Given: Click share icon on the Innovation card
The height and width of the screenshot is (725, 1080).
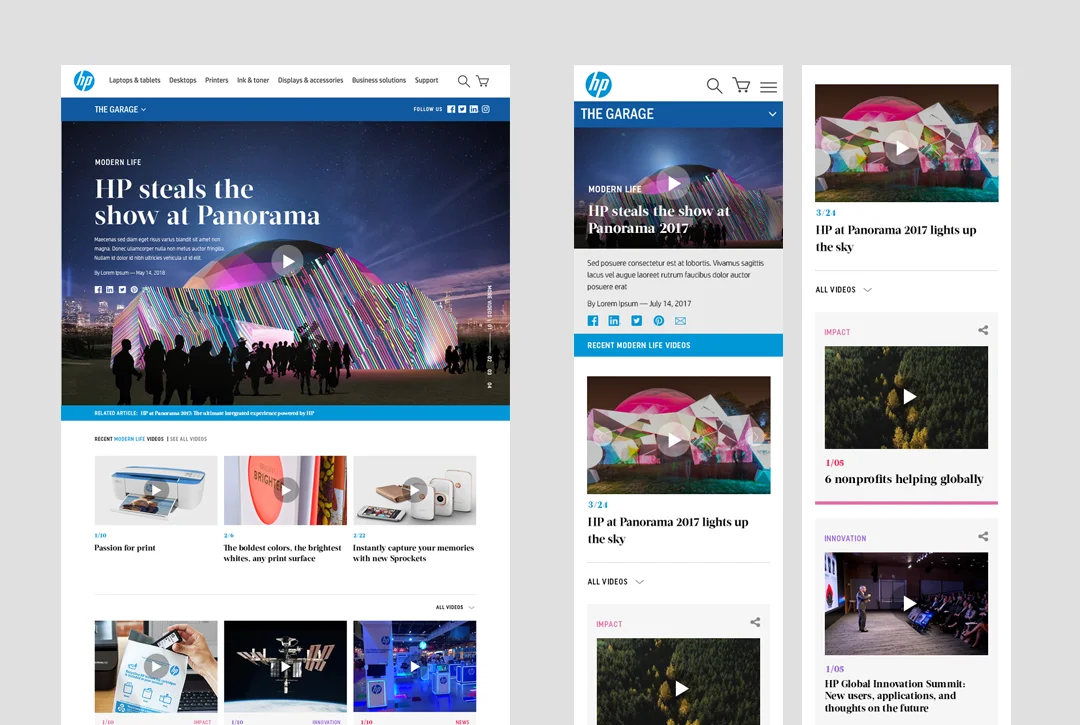Looking at the screenshot, I should pos(983,536).
